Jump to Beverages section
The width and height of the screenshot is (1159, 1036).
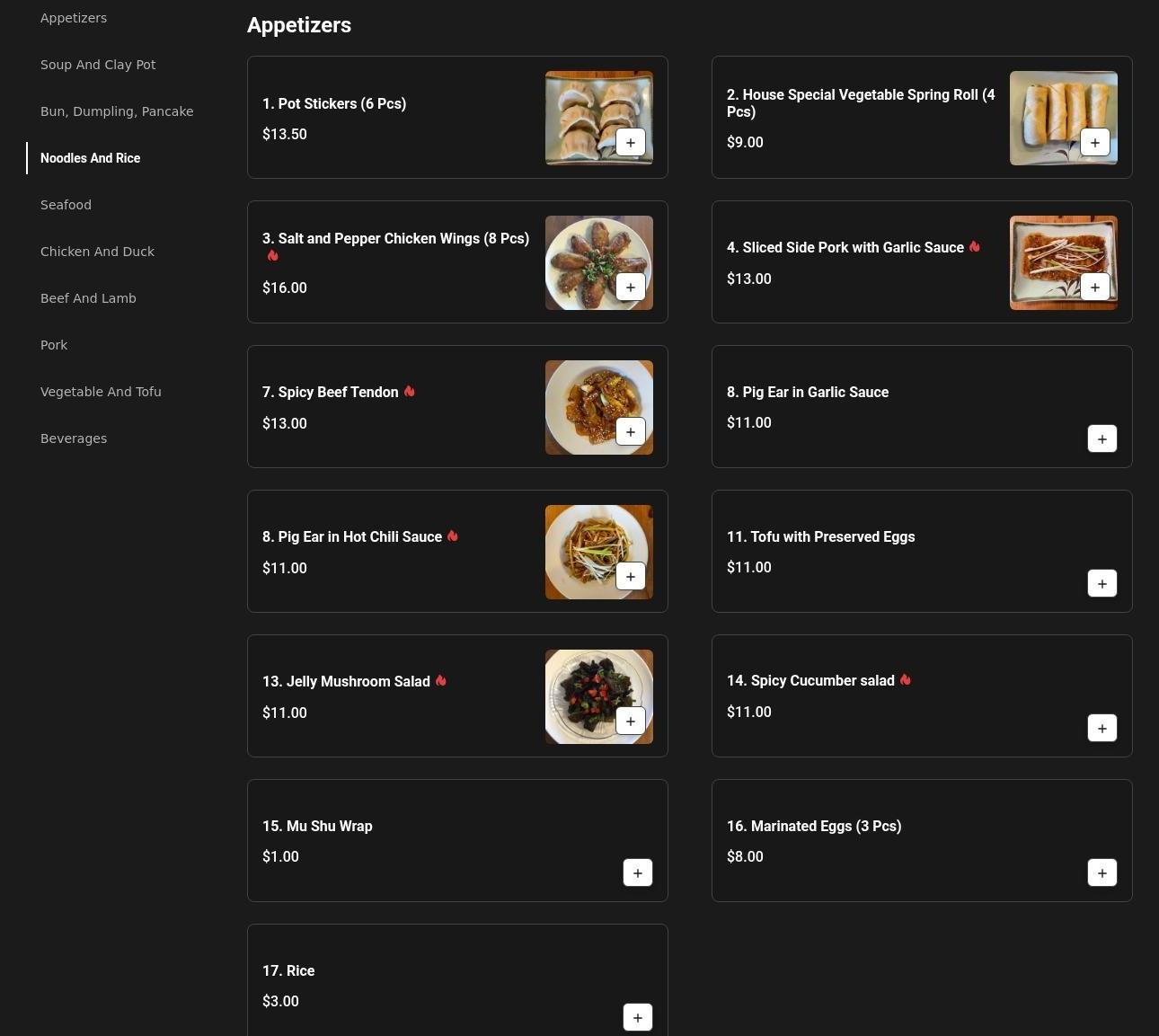(x=74, y=438)
